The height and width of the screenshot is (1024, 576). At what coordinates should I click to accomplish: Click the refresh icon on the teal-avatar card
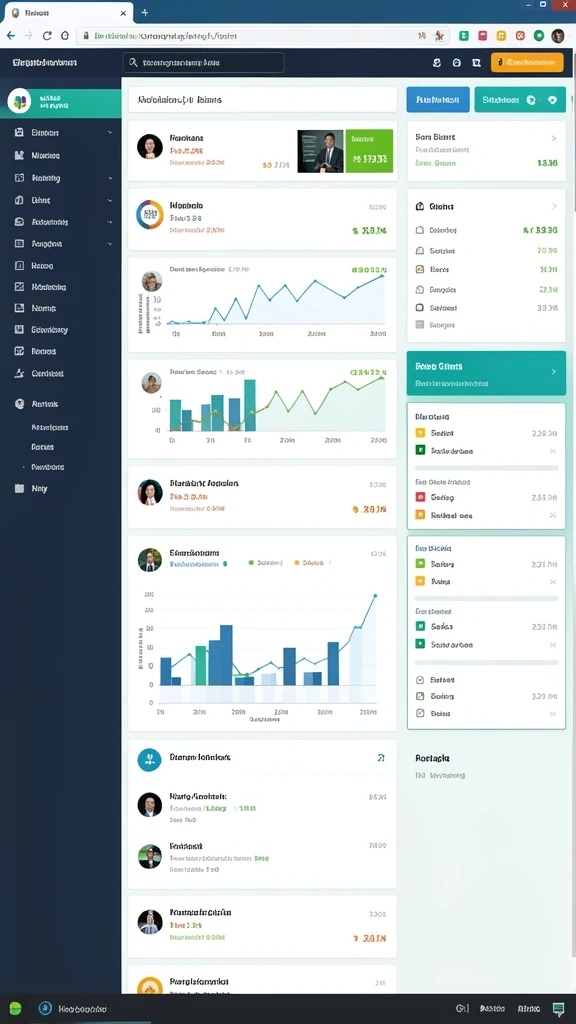click(x=381, y=758)
